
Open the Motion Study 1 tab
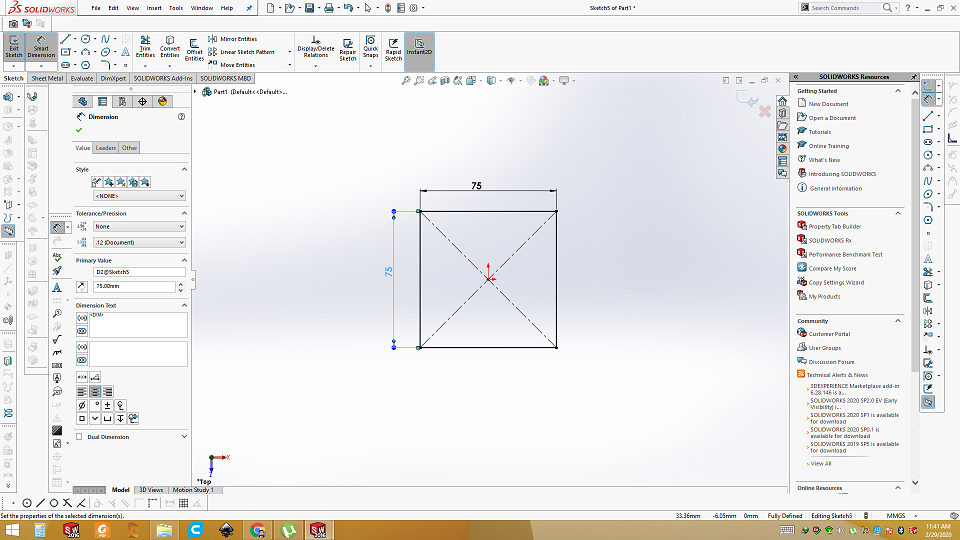pos(193,490)
